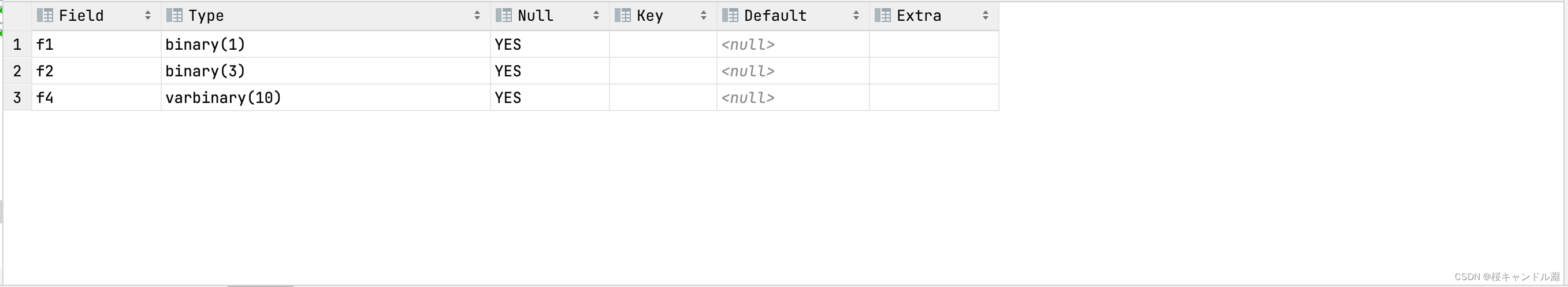Select the YES cell in f2 row
1568x287 pixels.
click(549, 71)
